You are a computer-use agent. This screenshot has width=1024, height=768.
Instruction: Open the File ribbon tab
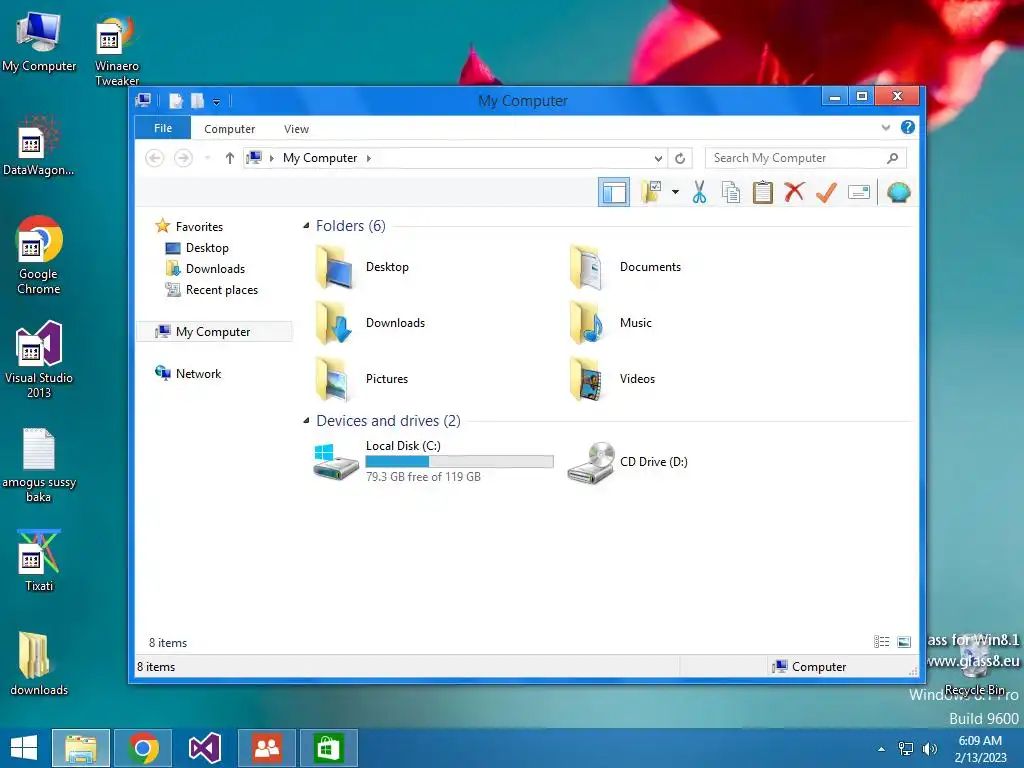coord(163,128)
